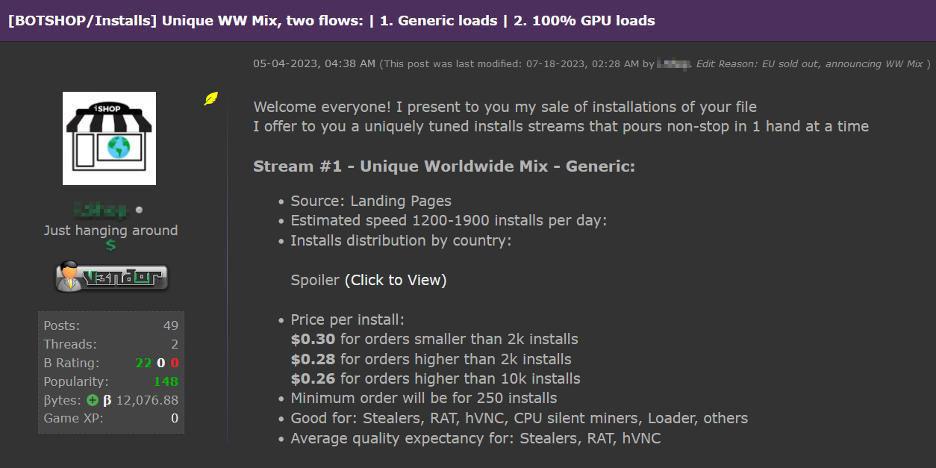Screen dimensions: 936x468
Task: Open the Posts count 49
Action: tap(171, 326)
